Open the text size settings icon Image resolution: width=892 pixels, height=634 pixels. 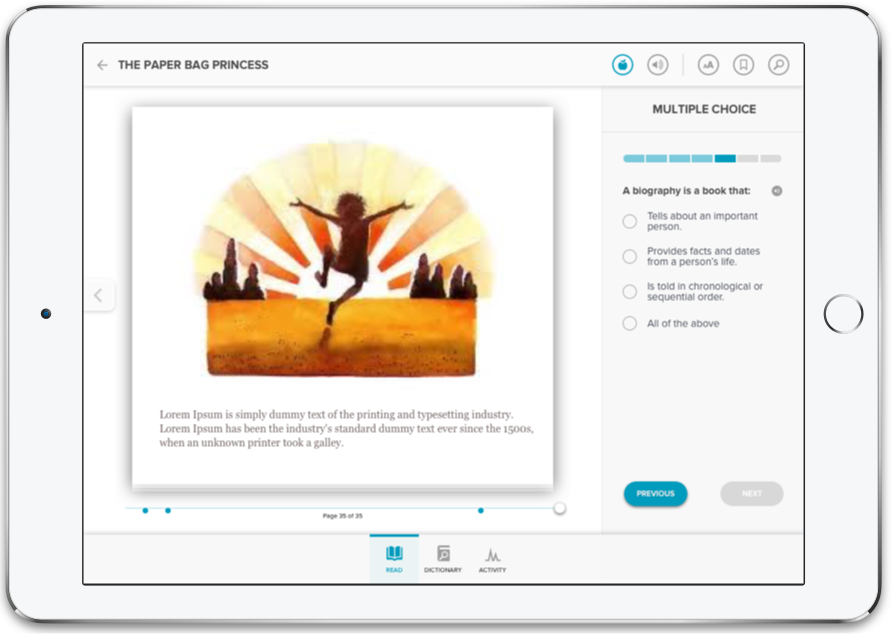tap(708, 65)
